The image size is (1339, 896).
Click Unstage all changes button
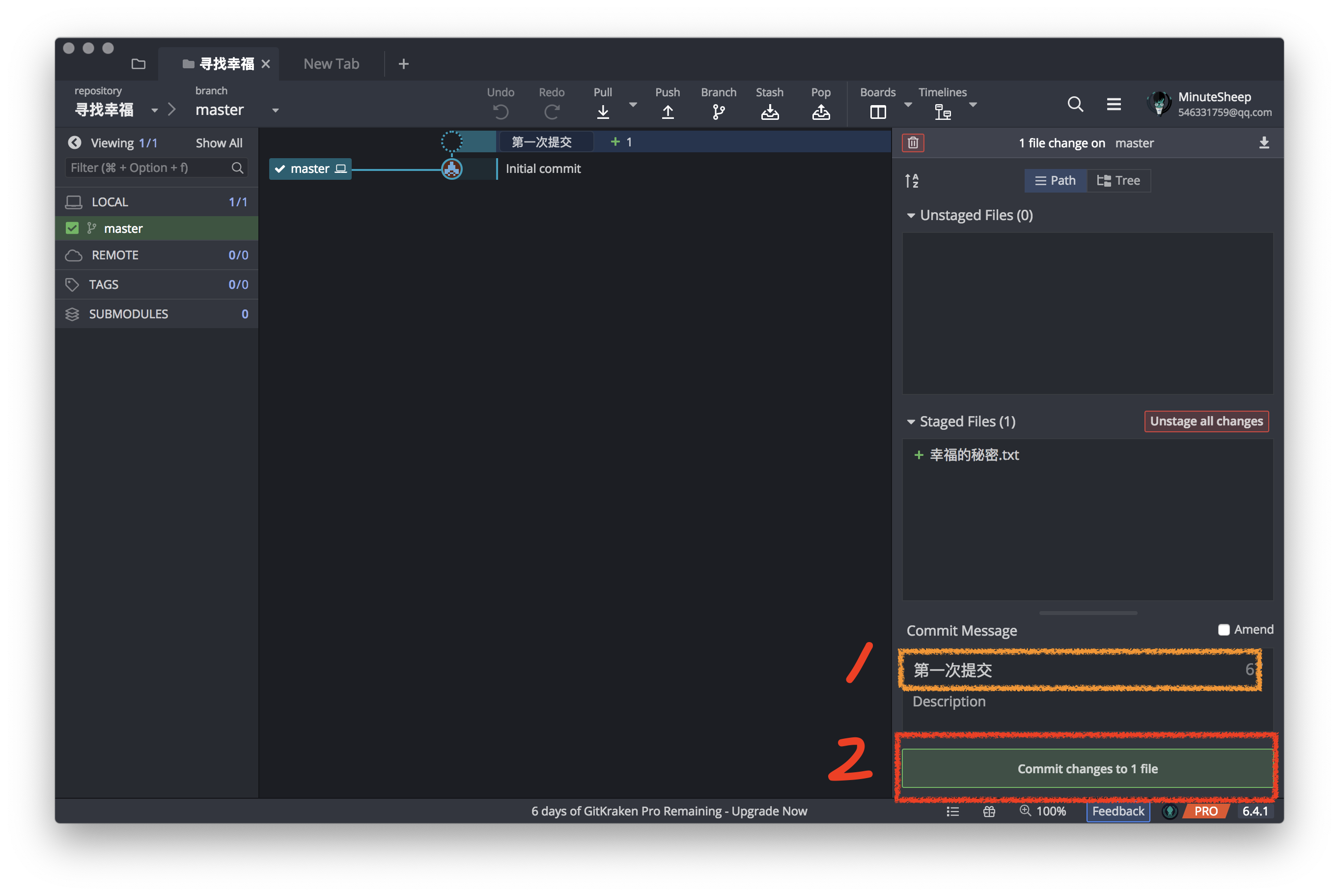click(x=1206, y=421)
